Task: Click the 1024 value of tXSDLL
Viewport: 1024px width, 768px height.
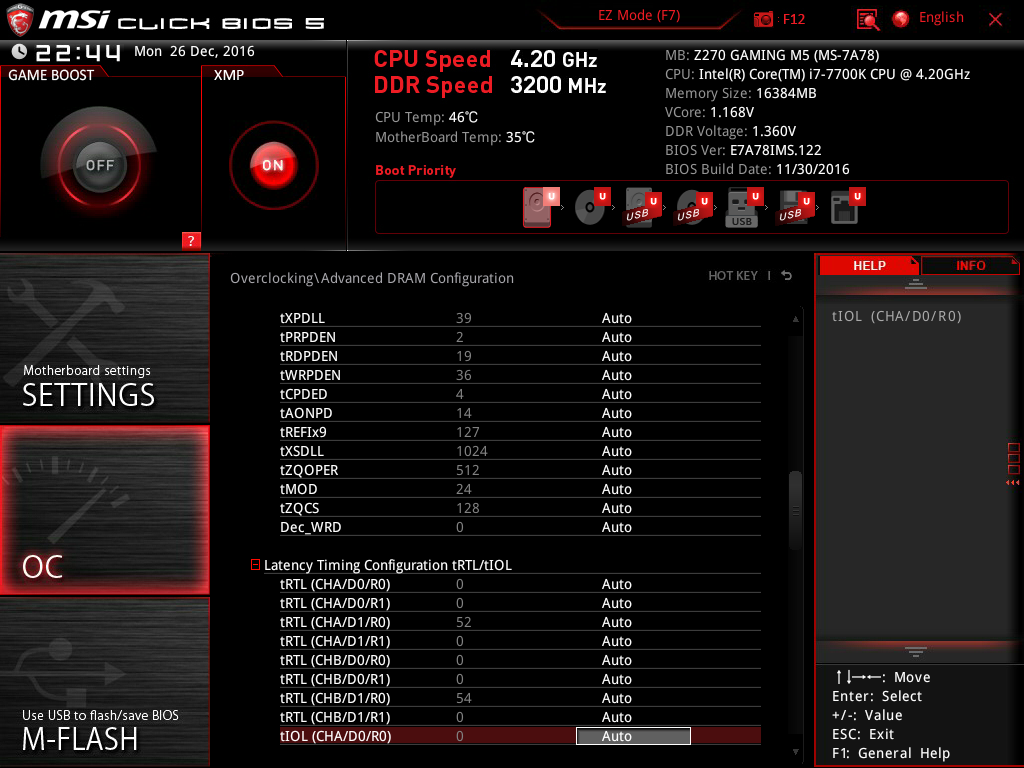Action: [x=472, y=451]
